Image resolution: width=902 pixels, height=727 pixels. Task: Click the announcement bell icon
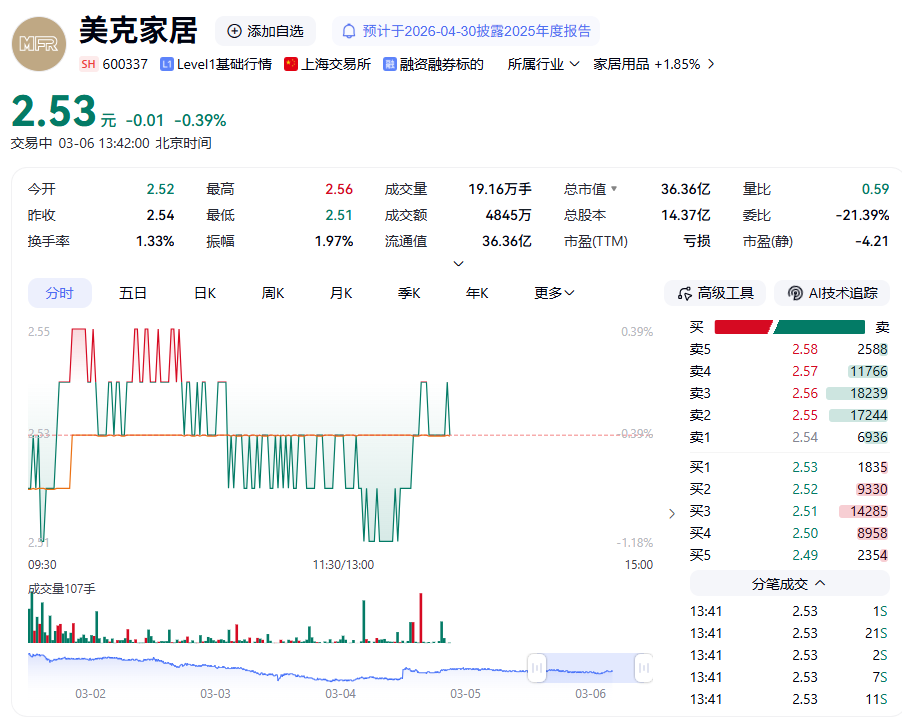point(348,31)
